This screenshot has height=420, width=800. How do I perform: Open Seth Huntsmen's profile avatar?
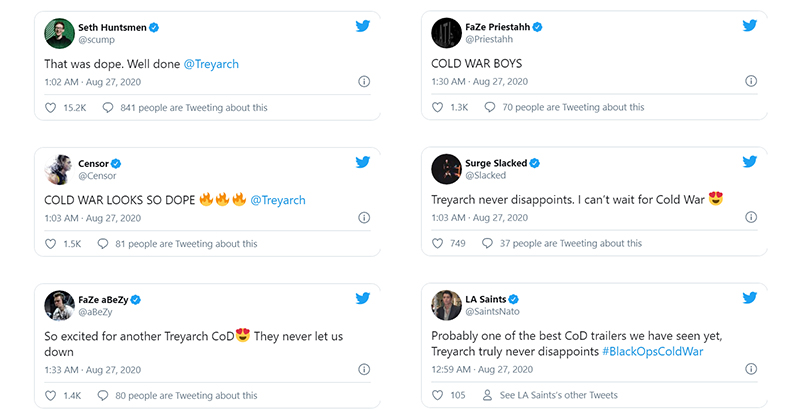tap(59, 33)
